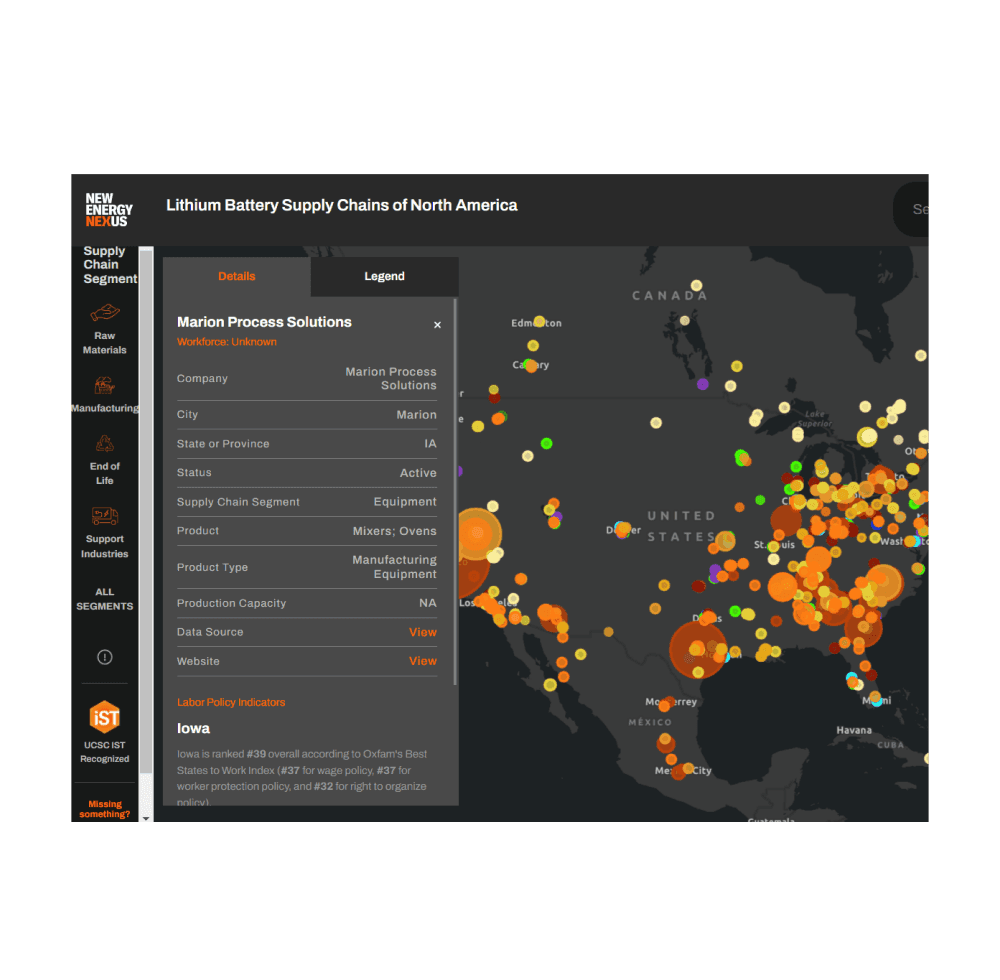The width and height of the screenshot is (1000, 980).
Task: Click the marker near Edmonton
Action: pyautogui.click(x=539, y=321)
